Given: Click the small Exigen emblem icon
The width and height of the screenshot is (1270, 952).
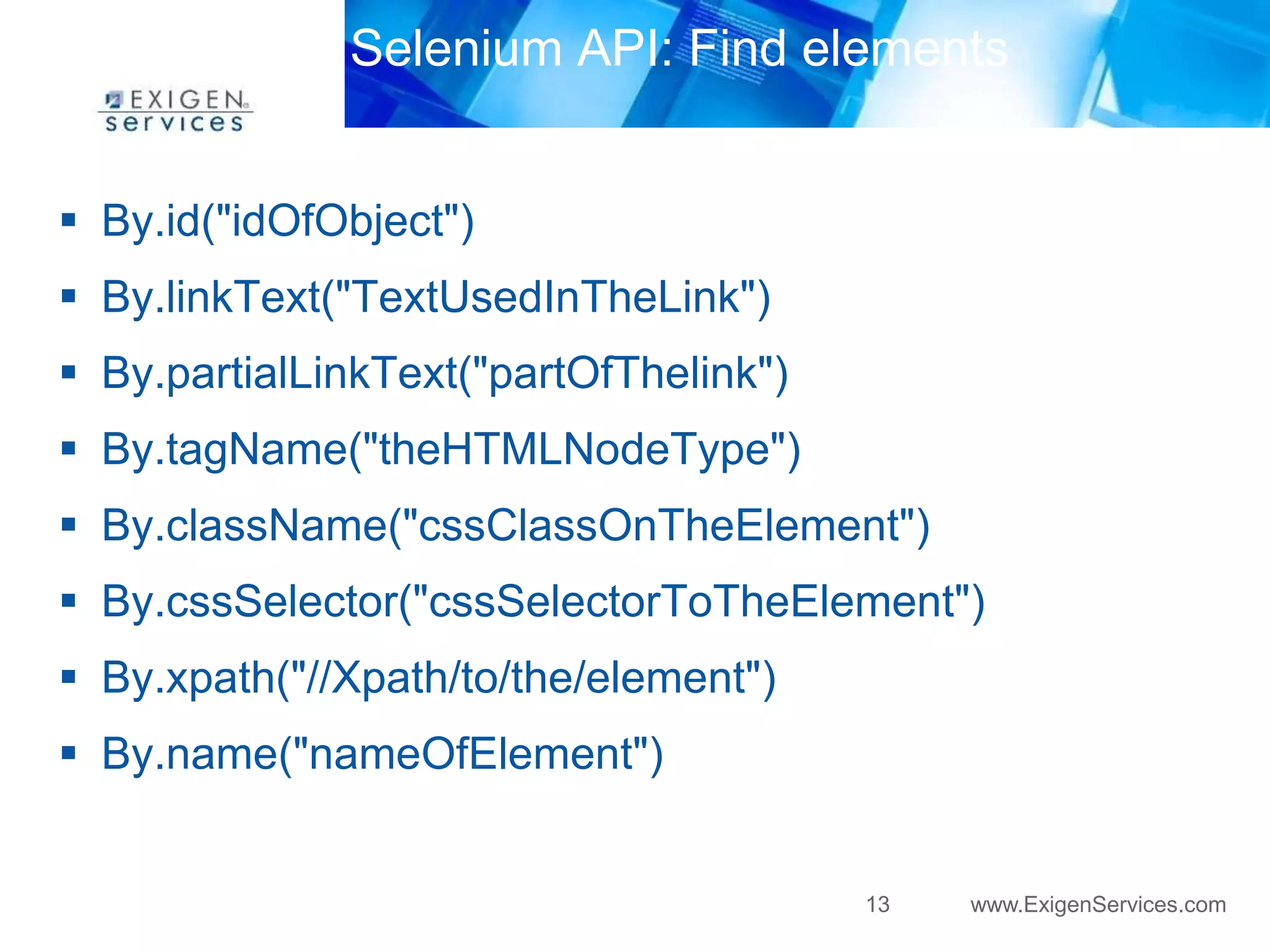Looking at the screenshot, I should point(114,100).
